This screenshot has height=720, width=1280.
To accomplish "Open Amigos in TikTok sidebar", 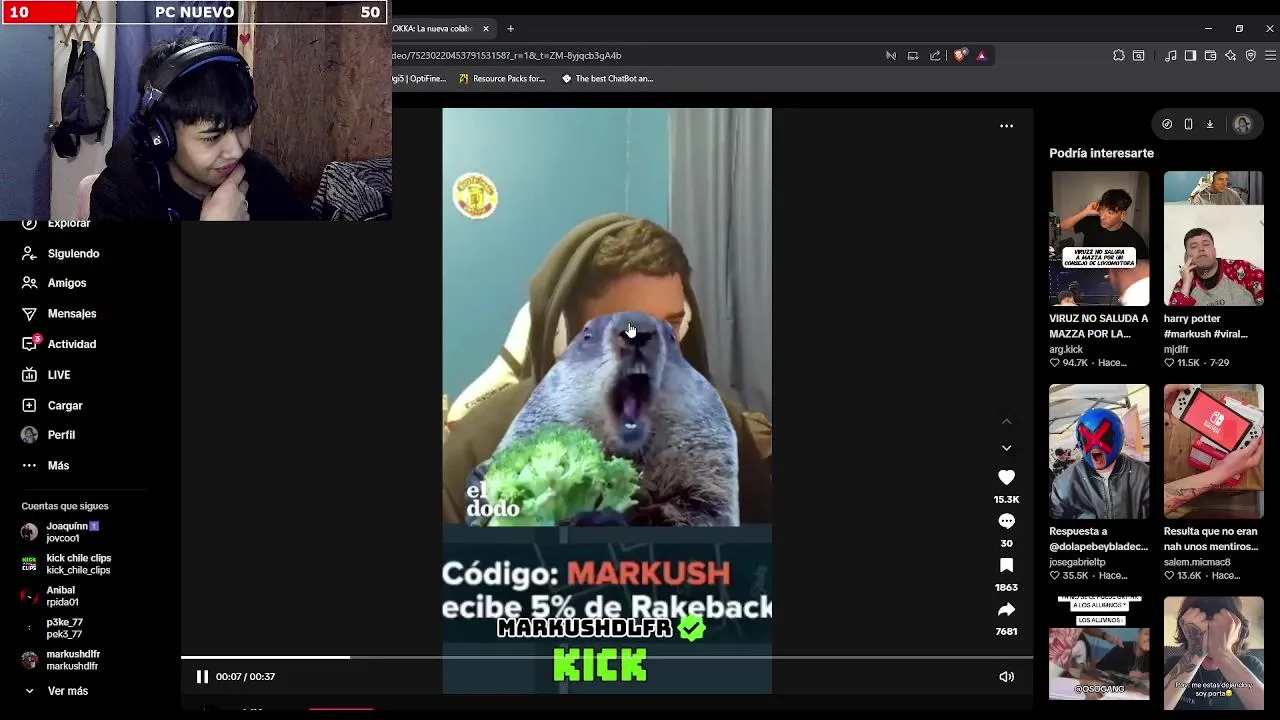I will coord(67,283).
